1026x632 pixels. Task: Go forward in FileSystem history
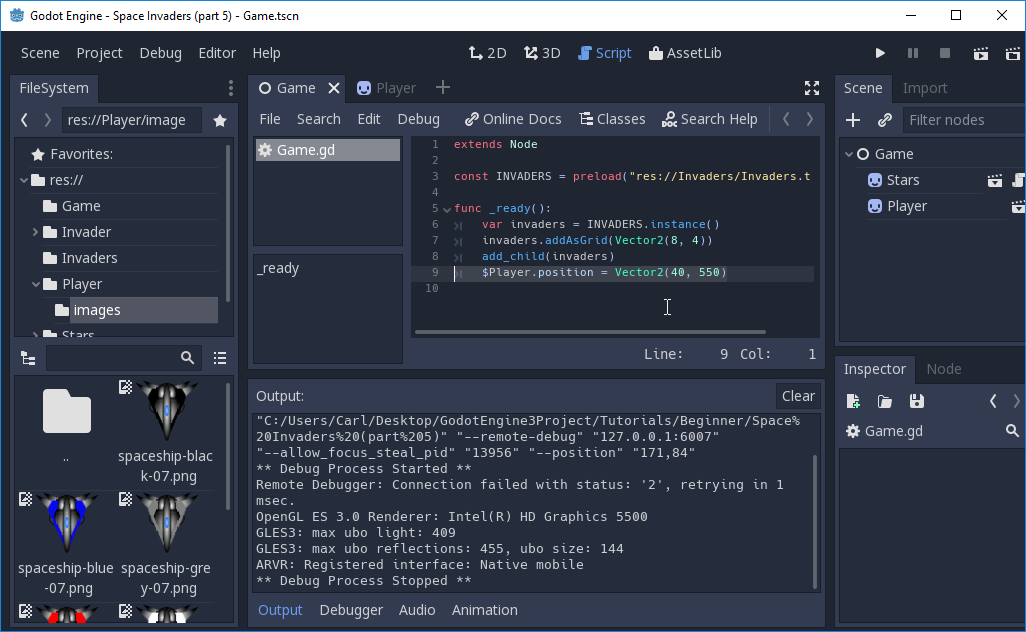[x=47, y=120]
